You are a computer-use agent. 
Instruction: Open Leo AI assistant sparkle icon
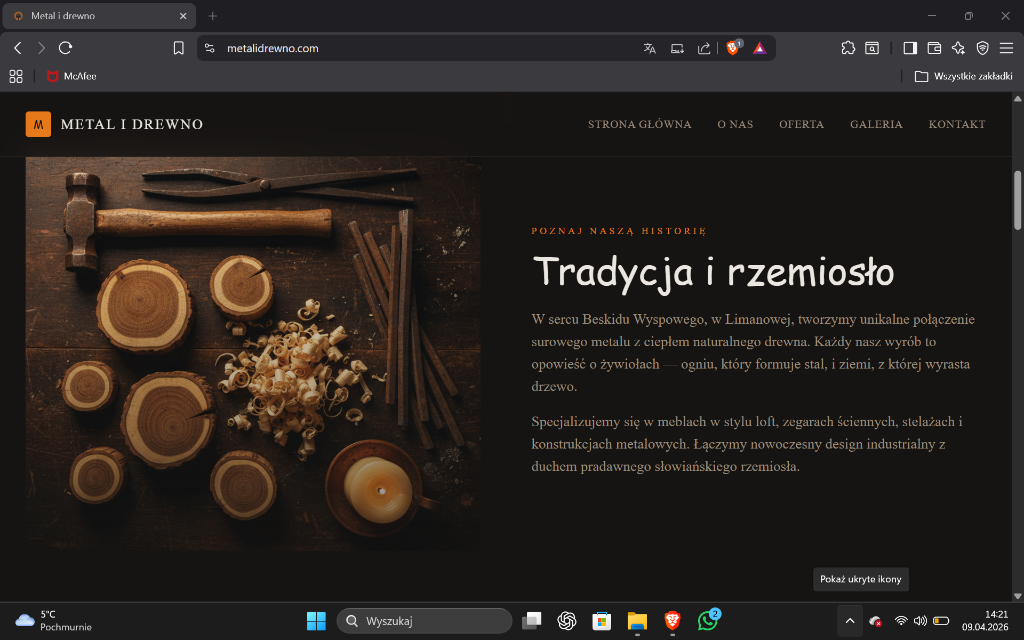(x=958, y=48)
